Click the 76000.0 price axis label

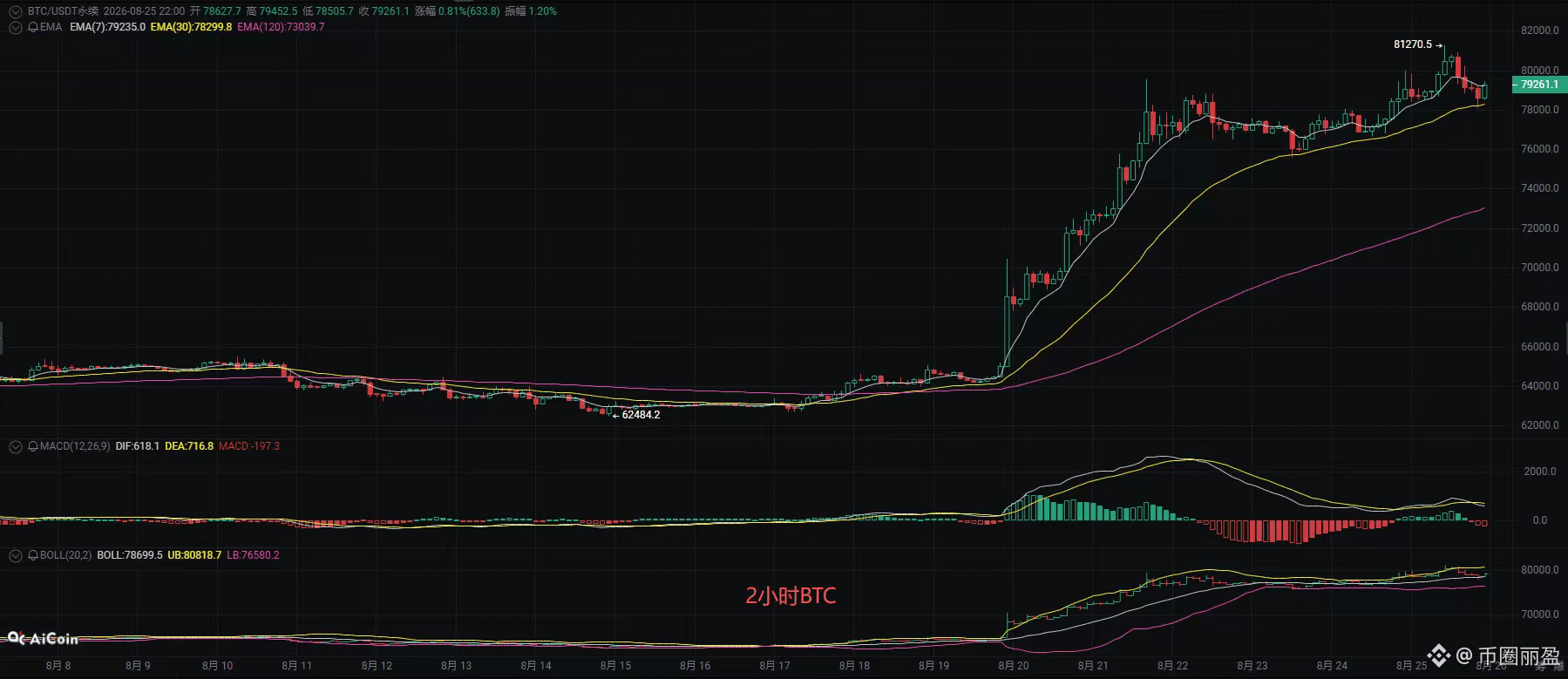1540,149
